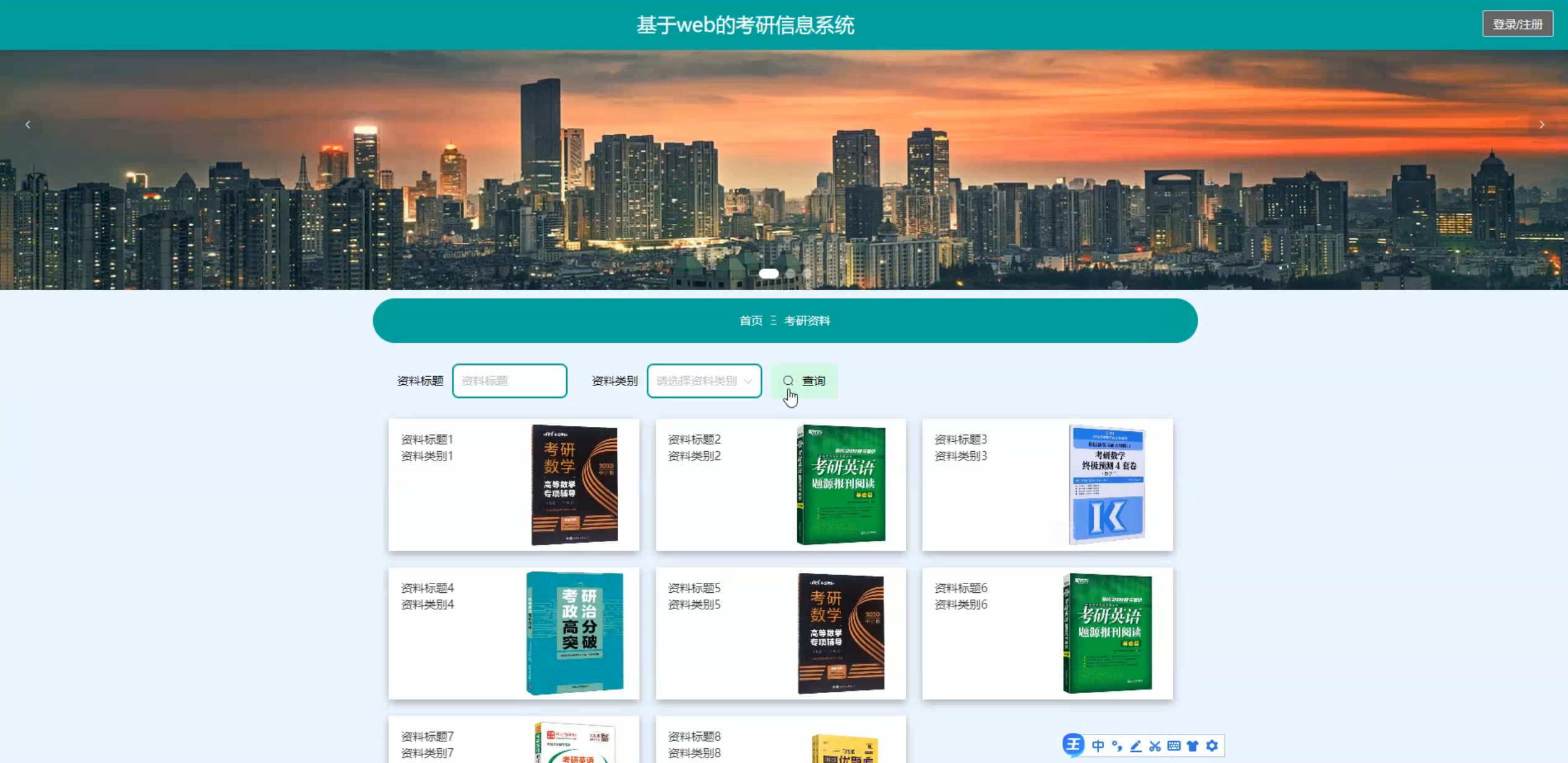This screenshot has height=763, width=1568.
Task: Click the text 资料类别6
Action: [x=960, y=605]
